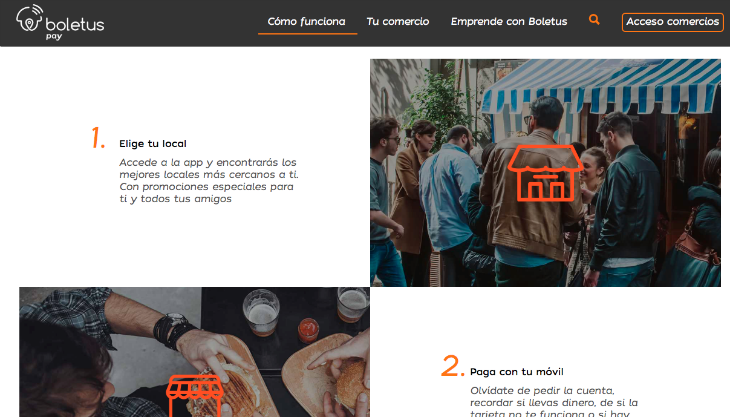Click the 'Accede a la app' description paragraph
730x417 pixels.
(x=209, y=181)
